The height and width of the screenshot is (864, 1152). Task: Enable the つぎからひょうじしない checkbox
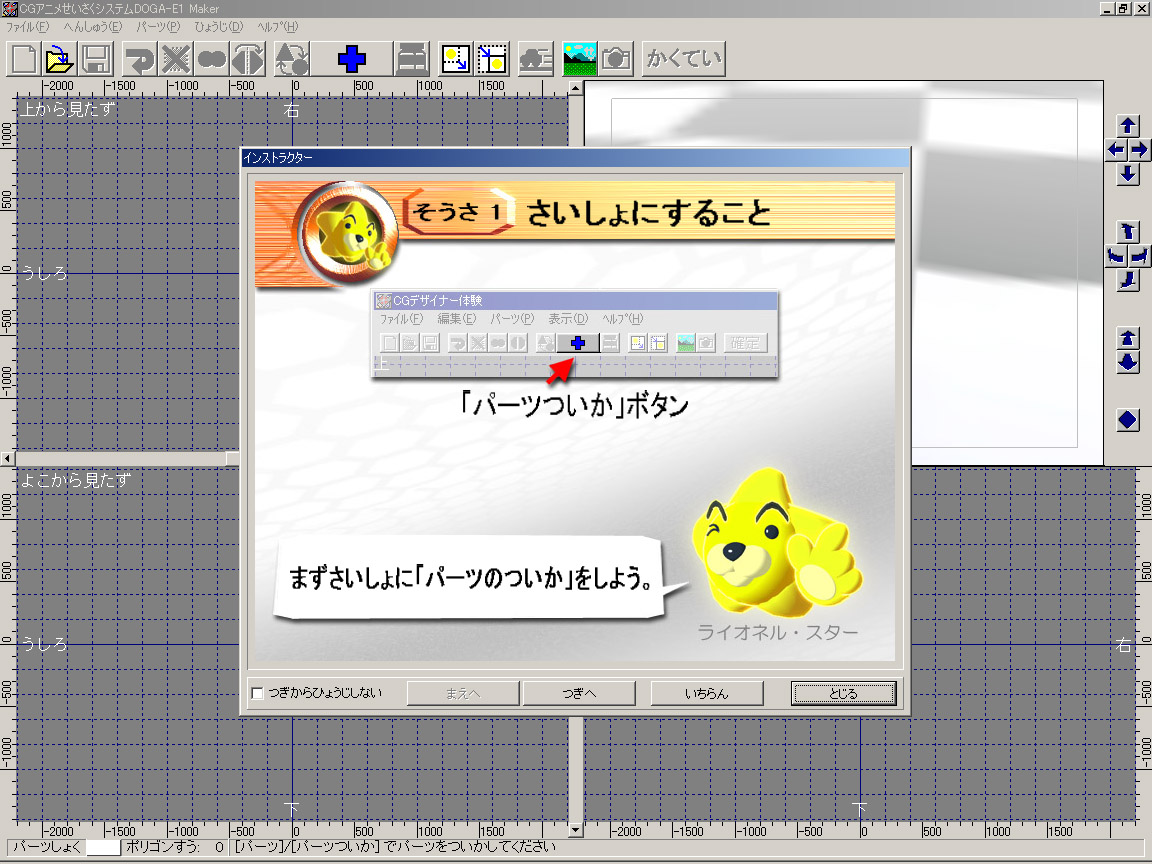tap(258, 693)
